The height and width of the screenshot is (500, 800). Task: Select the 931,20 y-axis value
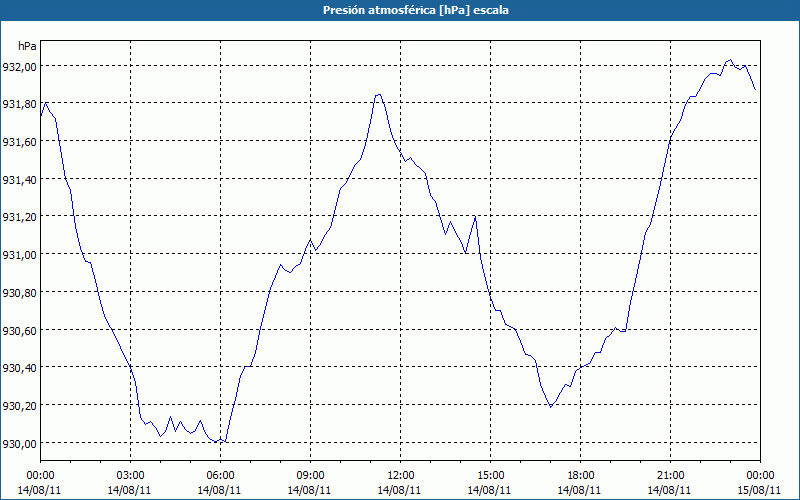(19, 217)
